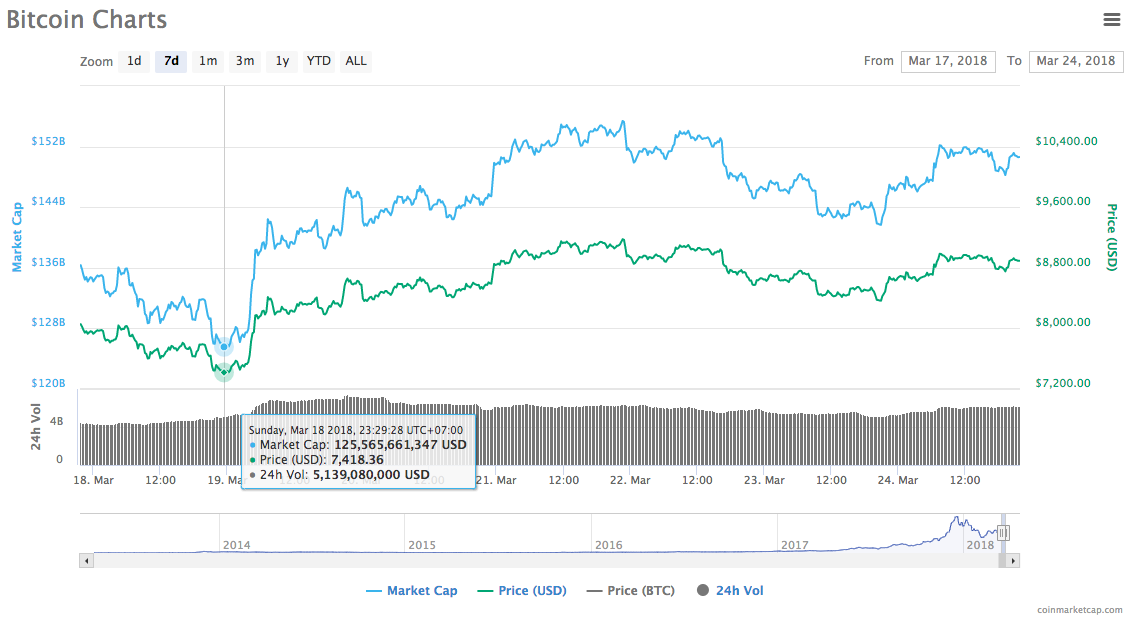Viewport: 1144px width, 617px height.
Task: Select the YTD zoom option
Action: 318,61
